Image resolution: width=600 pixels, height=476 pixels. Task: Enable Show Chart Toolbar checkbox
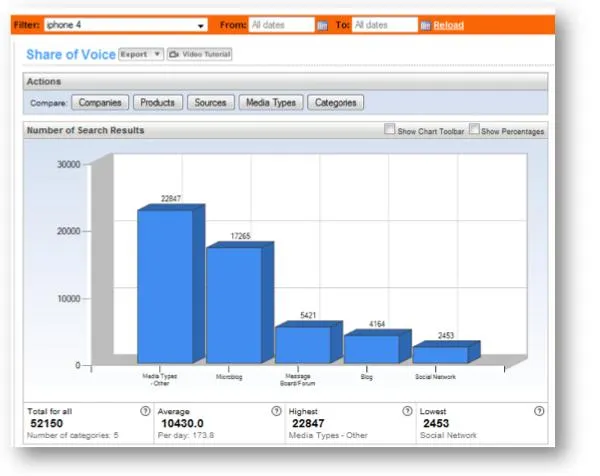pyautogui.click(x=390, y=129)
